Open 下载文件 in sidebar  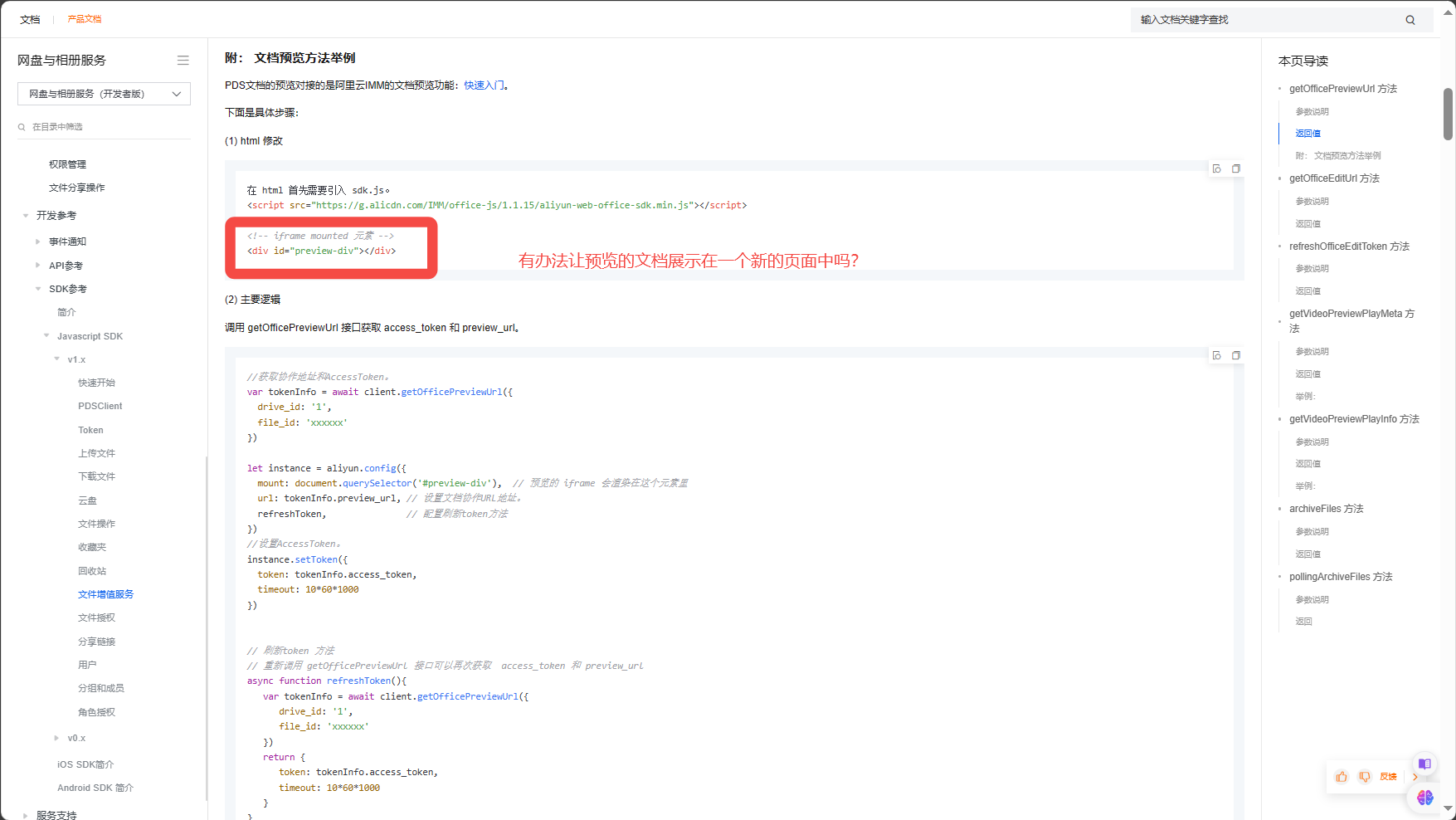tap(96, 476)
